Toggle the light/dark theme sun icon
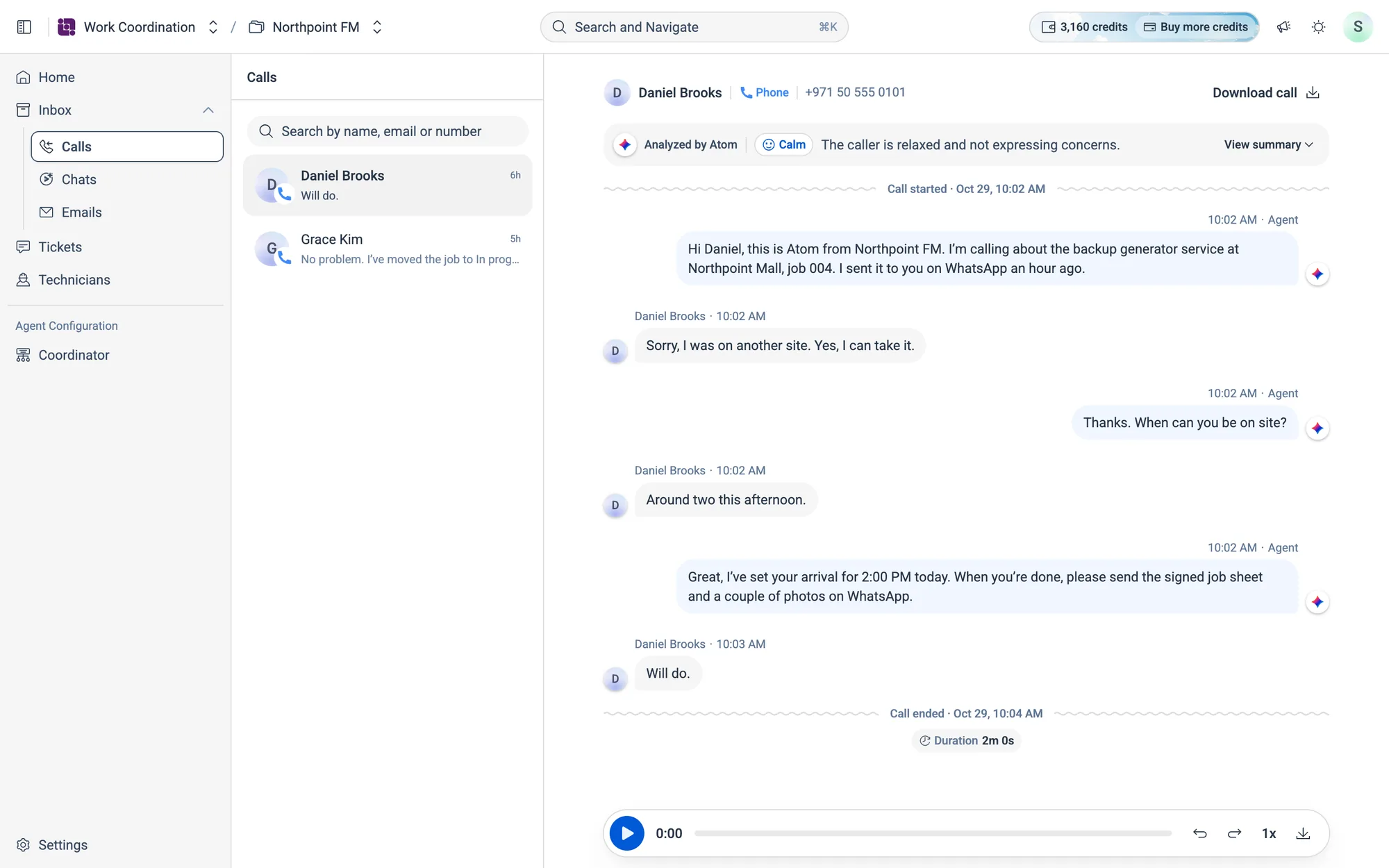Viewport: 1389px width, 868px height. pyautogui.click(x=1318, y=27)
